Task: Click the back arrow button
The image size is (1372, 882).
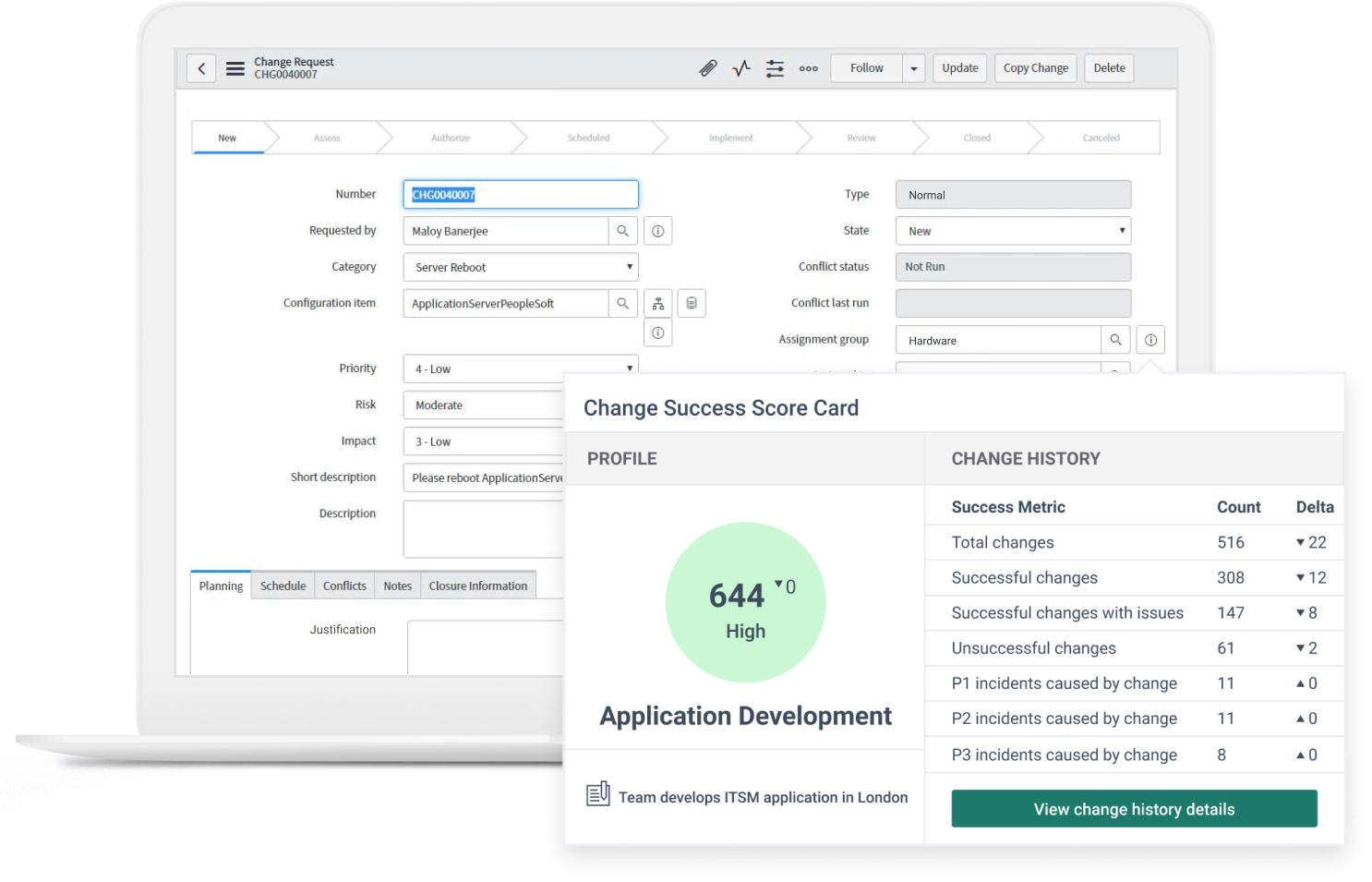Action: pyautogui.click(x=201, y=68)
